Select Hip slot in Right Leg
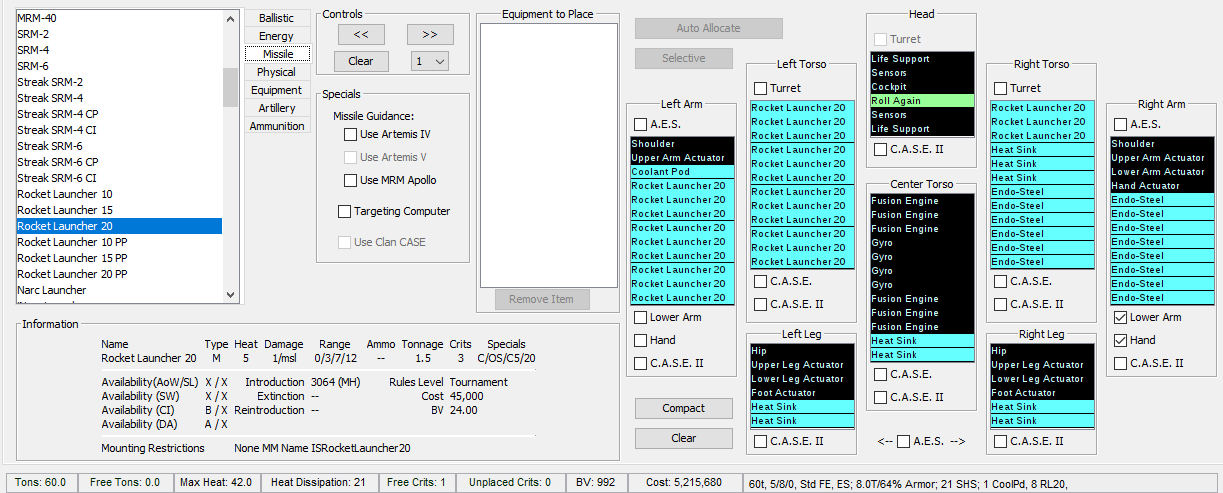1223x493 pixels. 1042,351
